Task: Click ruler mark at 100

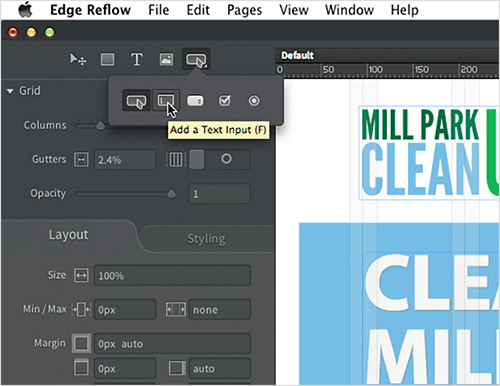Action: tap(375, 70)
